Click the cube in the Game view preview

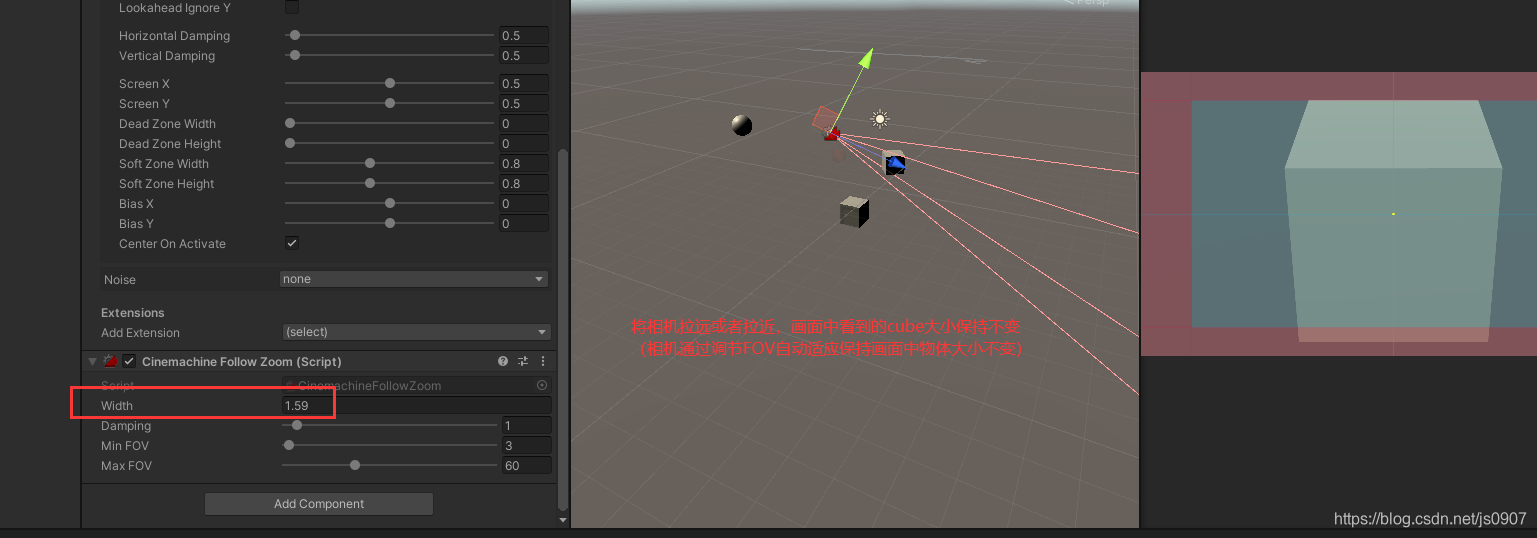pos(1393,220)
